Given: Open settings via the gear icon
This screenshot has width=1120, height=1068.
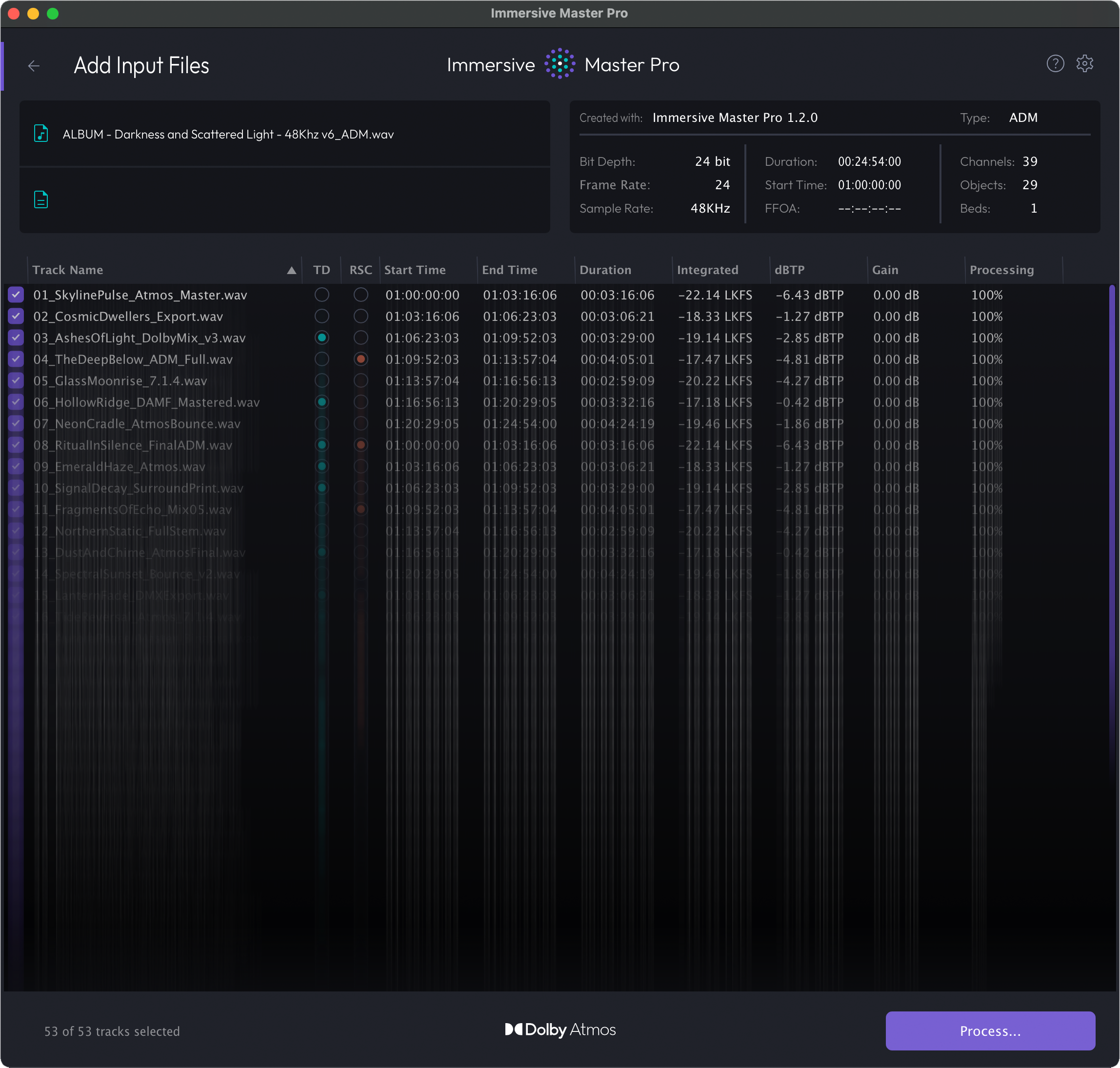Looking at the screenshot, I should [1085, 64].
